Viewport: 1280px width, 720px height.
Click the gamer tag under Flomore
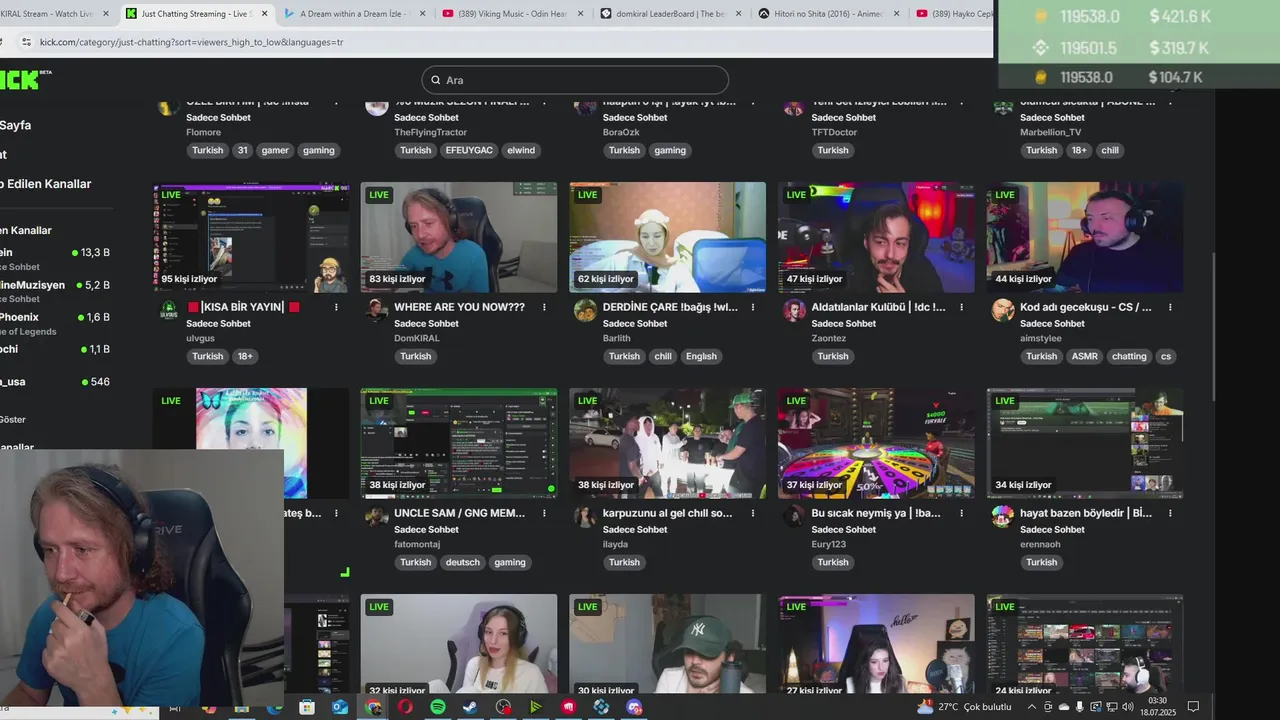pyautogui.click(x=275, y=150)
